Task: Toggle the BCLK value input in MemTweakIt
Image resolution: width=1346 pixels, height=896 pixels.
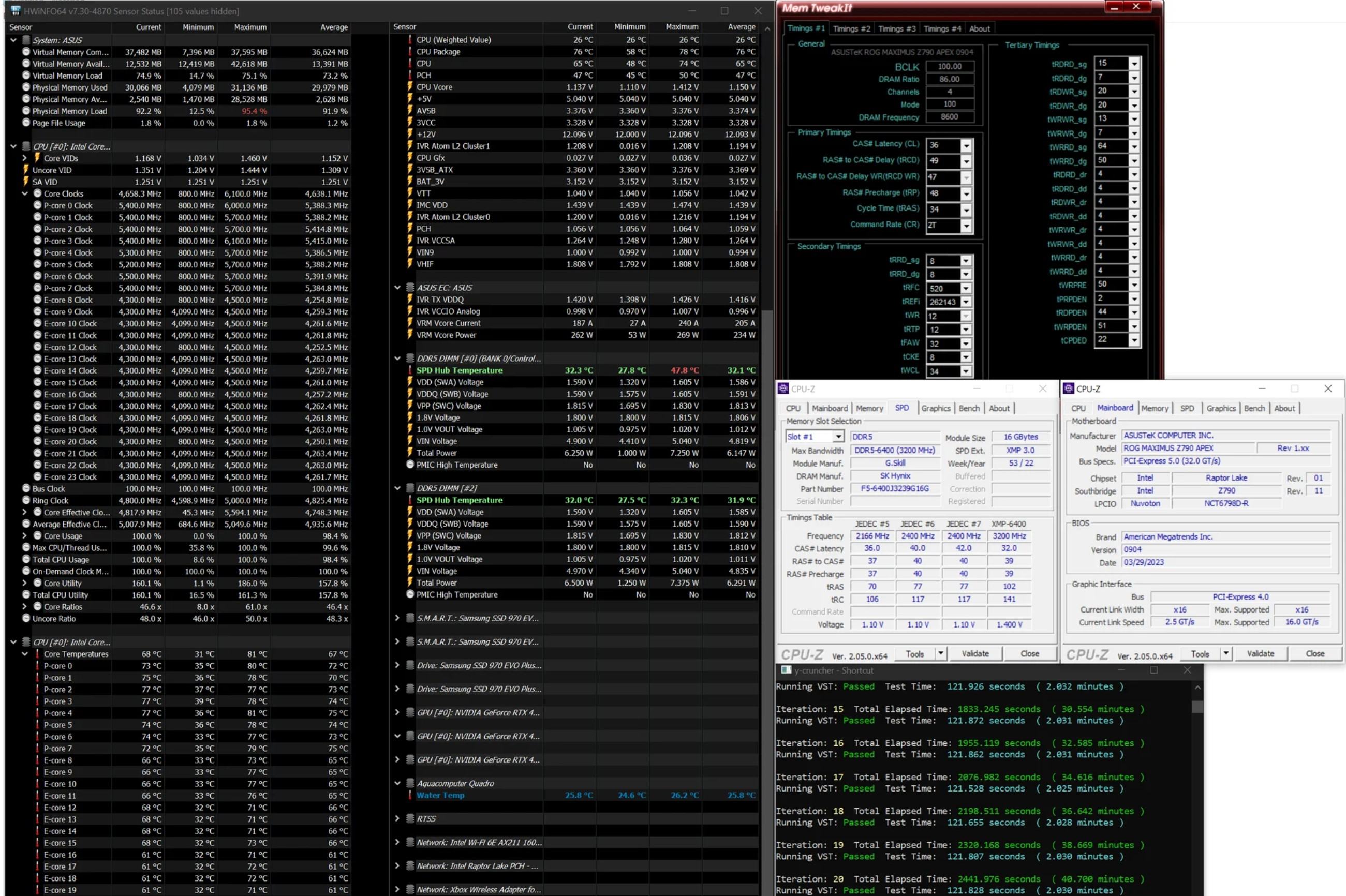Action: (x=947, y=67)
